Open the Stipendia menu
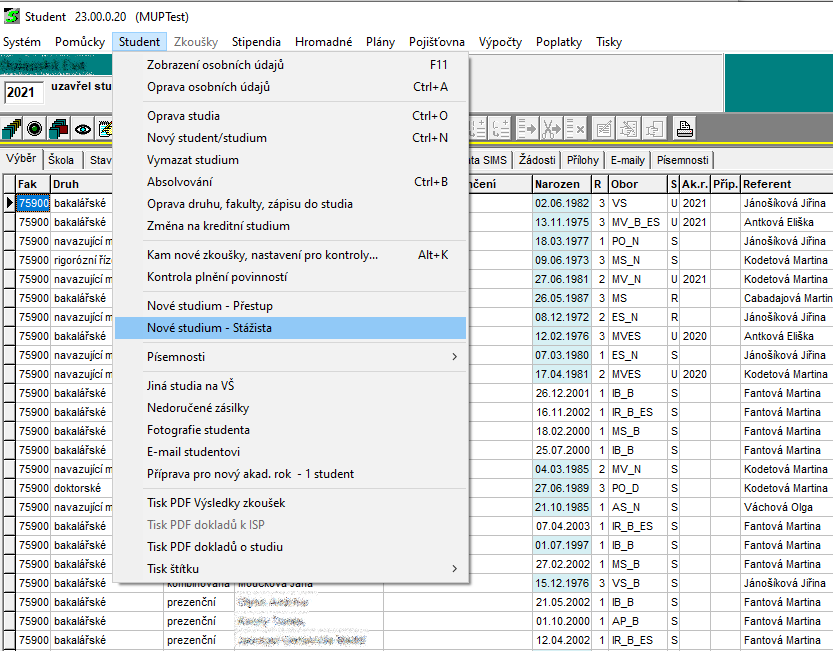The width and height of the screenshot is (833, 651). click(x=256, y=42)
